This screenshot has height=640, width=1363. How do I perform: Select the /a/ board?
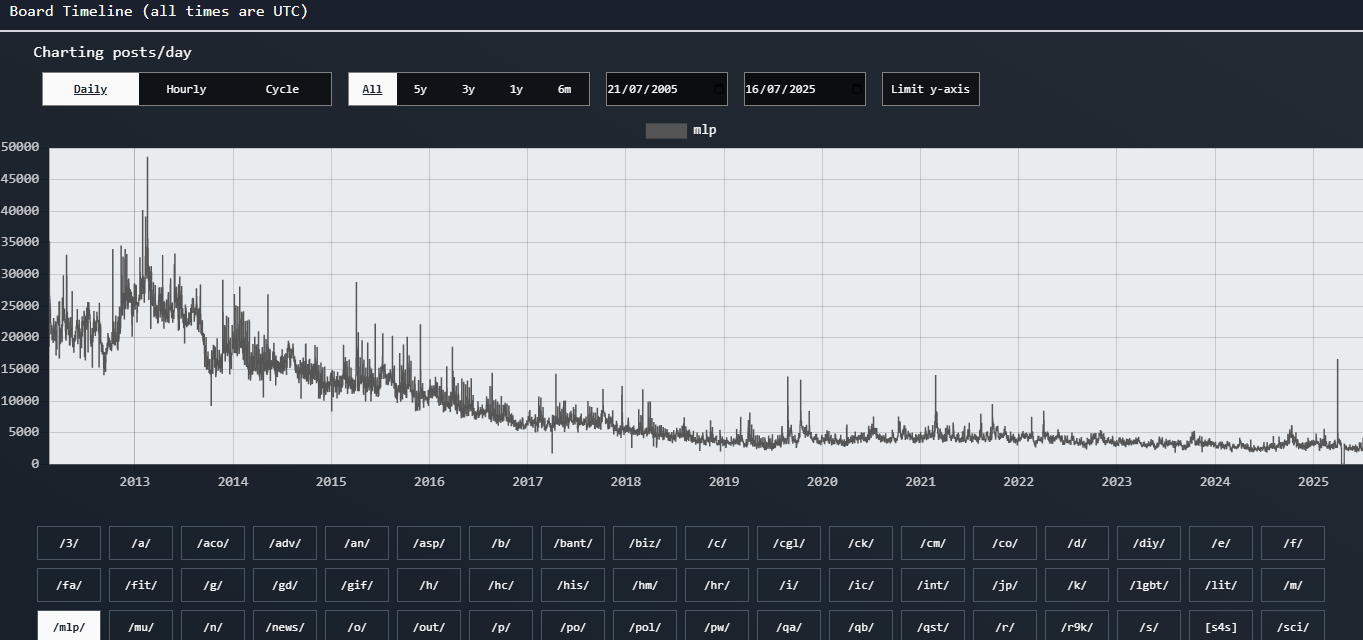pyautogui.click(x=141, y=543)
